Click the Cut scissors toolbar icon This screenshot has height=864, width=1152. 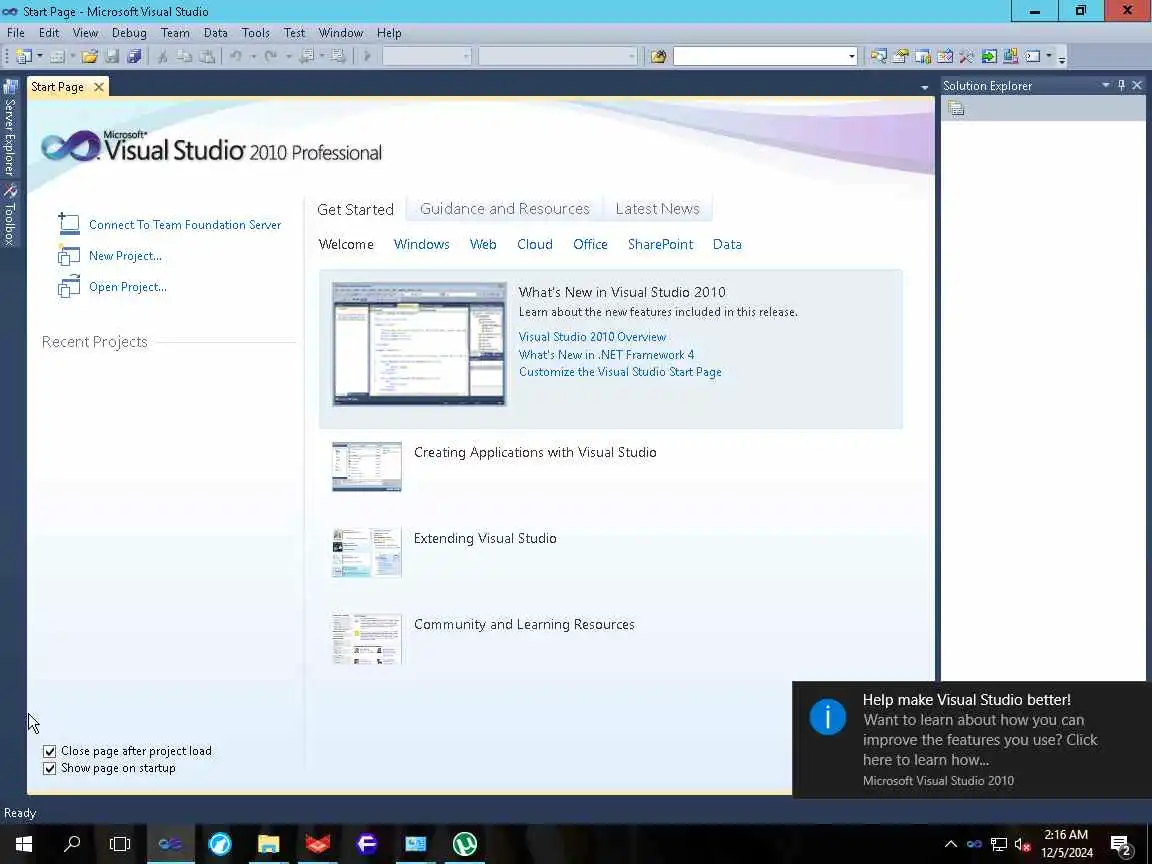coord(162,56)
